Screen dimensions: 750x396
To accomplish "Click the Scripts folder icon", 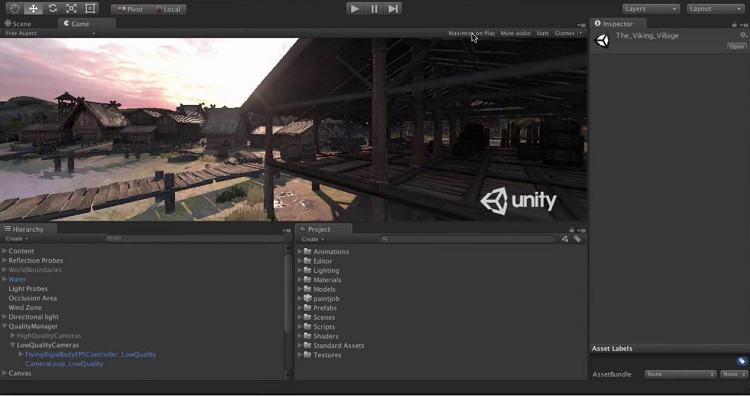I will [308, 327].
